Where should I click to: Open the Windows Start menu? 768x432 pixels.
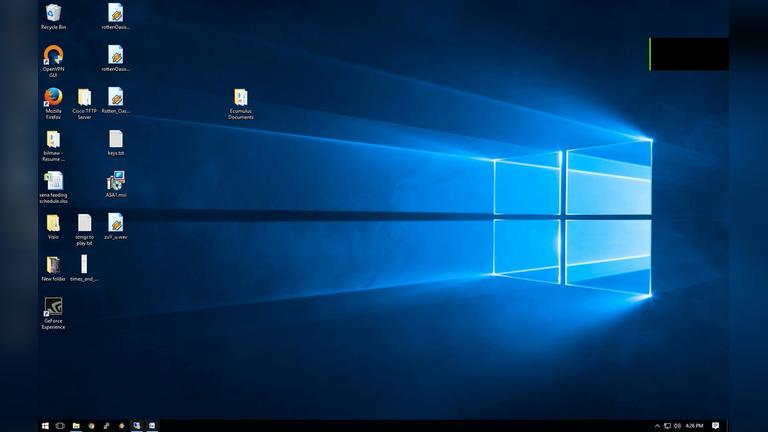click(x=45, y=426)
